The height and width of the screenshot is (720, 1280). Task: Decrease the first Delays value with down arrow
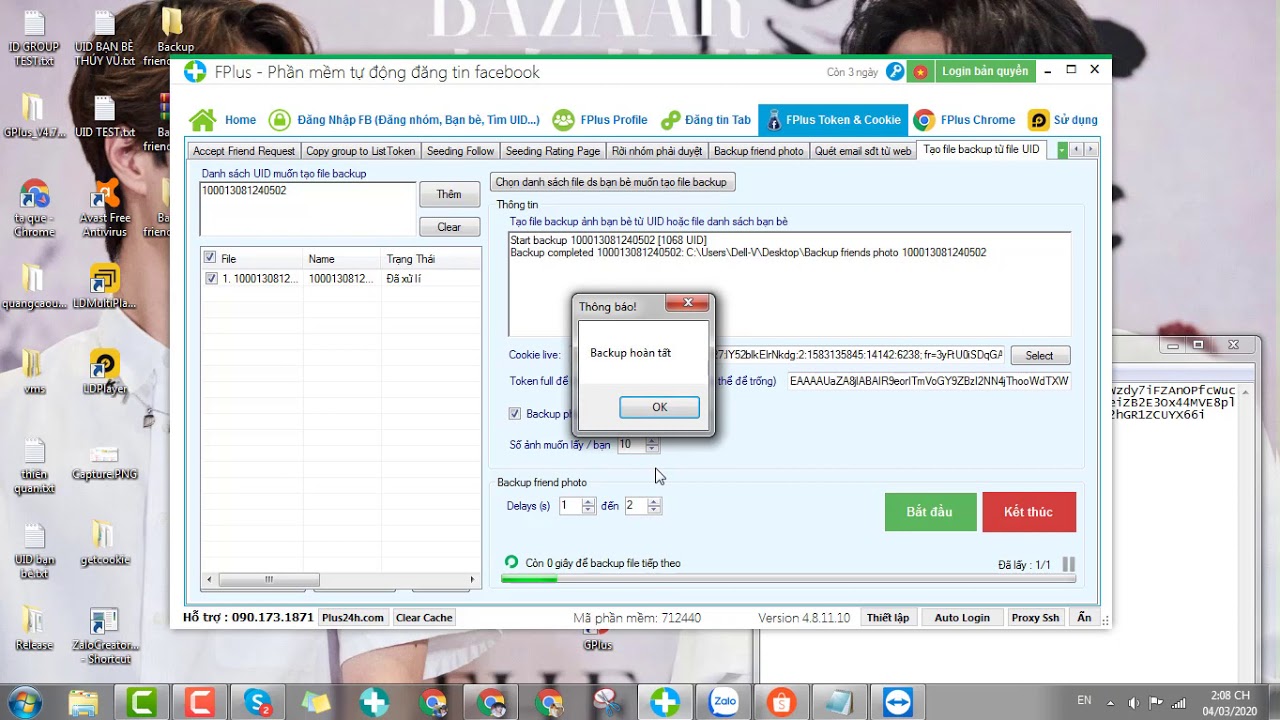coord(588,510)
